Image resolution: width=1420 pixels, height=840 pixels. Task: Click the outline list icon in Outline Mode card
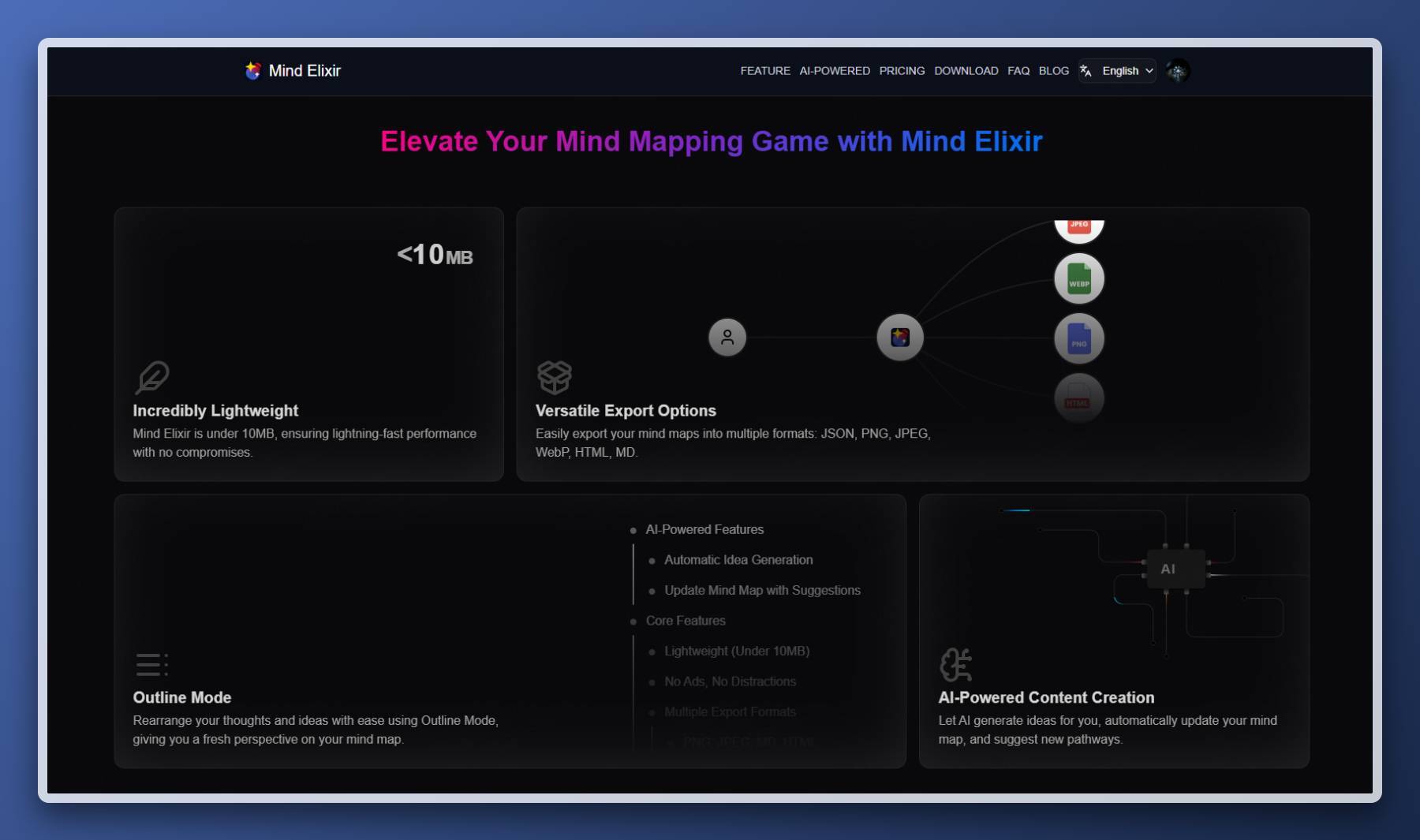click(x=151, y=664)
